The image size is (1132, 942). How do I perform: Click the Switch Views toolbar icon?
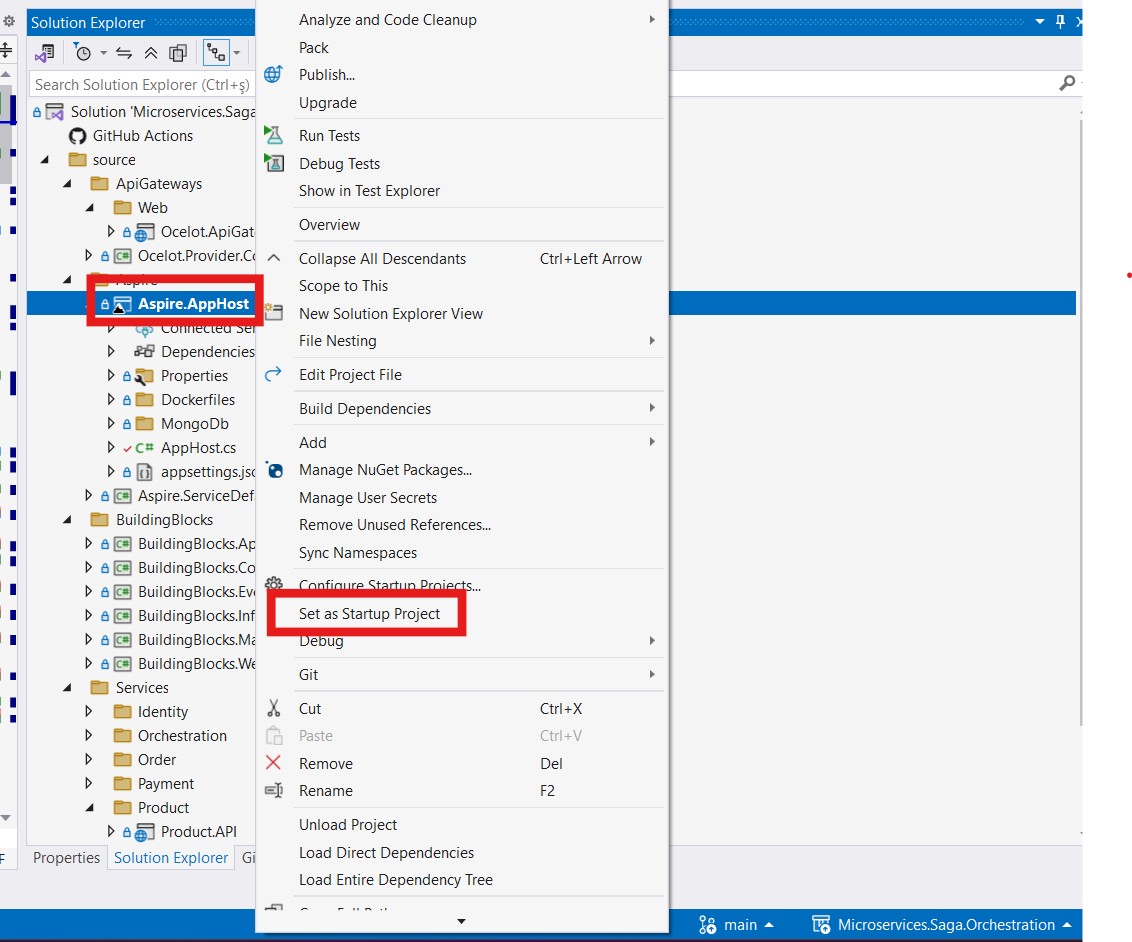tap(44, 53)
